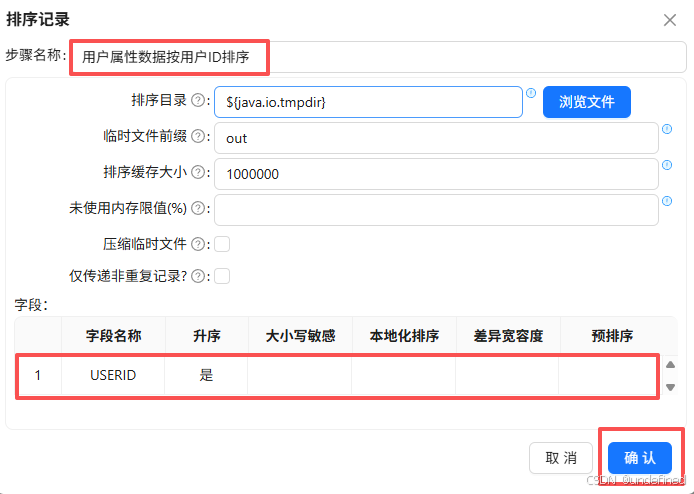Click row number 1 in the fields table
Screen dimensions: 694x494
click(38, 375)
